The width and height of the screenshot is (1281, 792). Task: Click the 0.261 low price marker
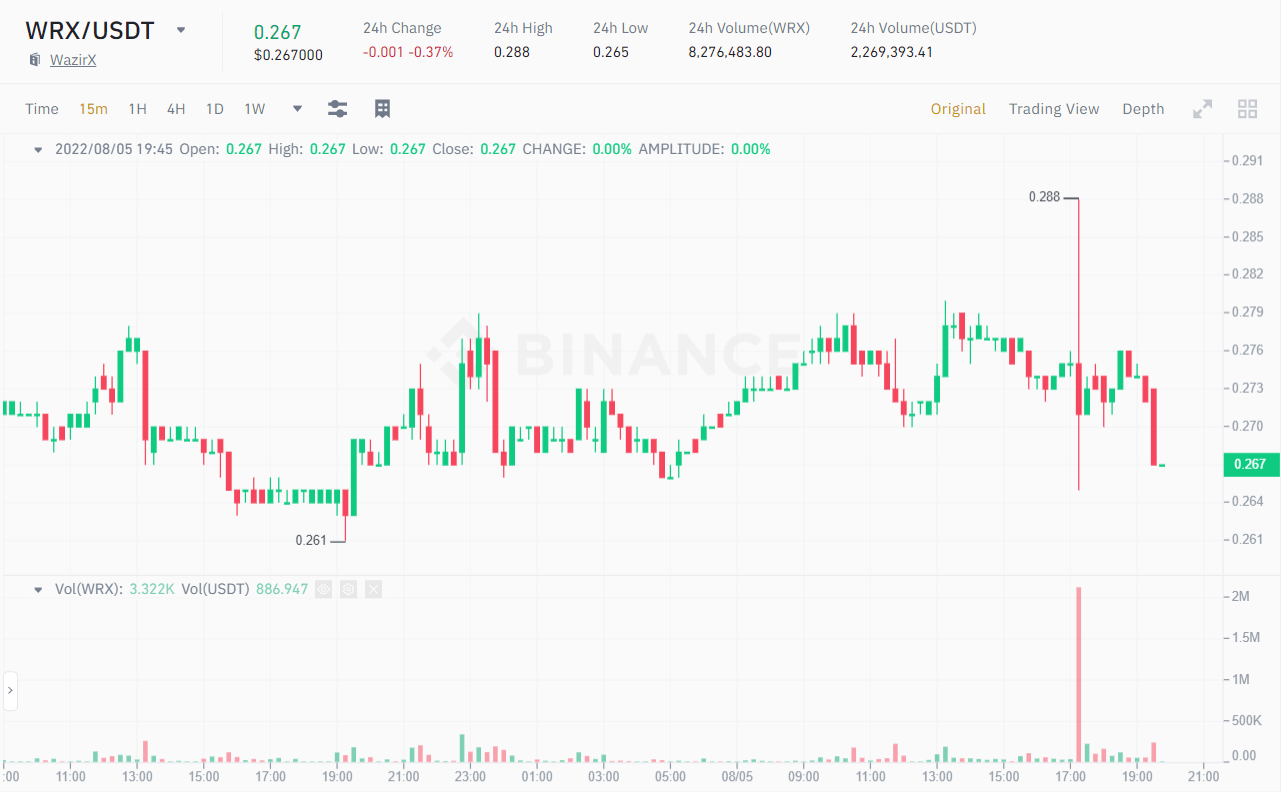click(x=311, y=540)
